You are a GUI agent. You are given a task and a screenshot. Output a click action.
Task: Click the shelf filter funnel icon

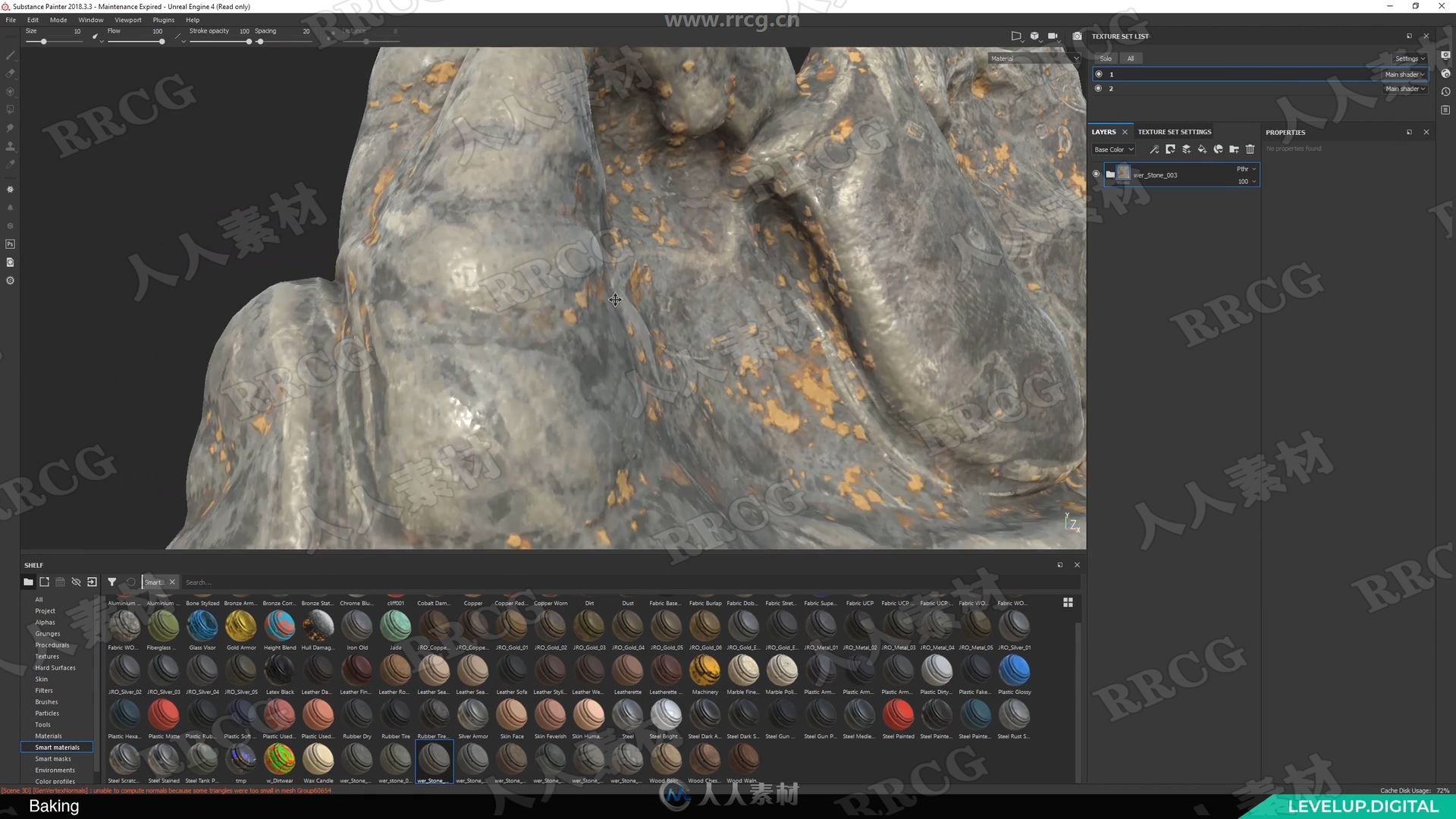[x=111, y=582]
